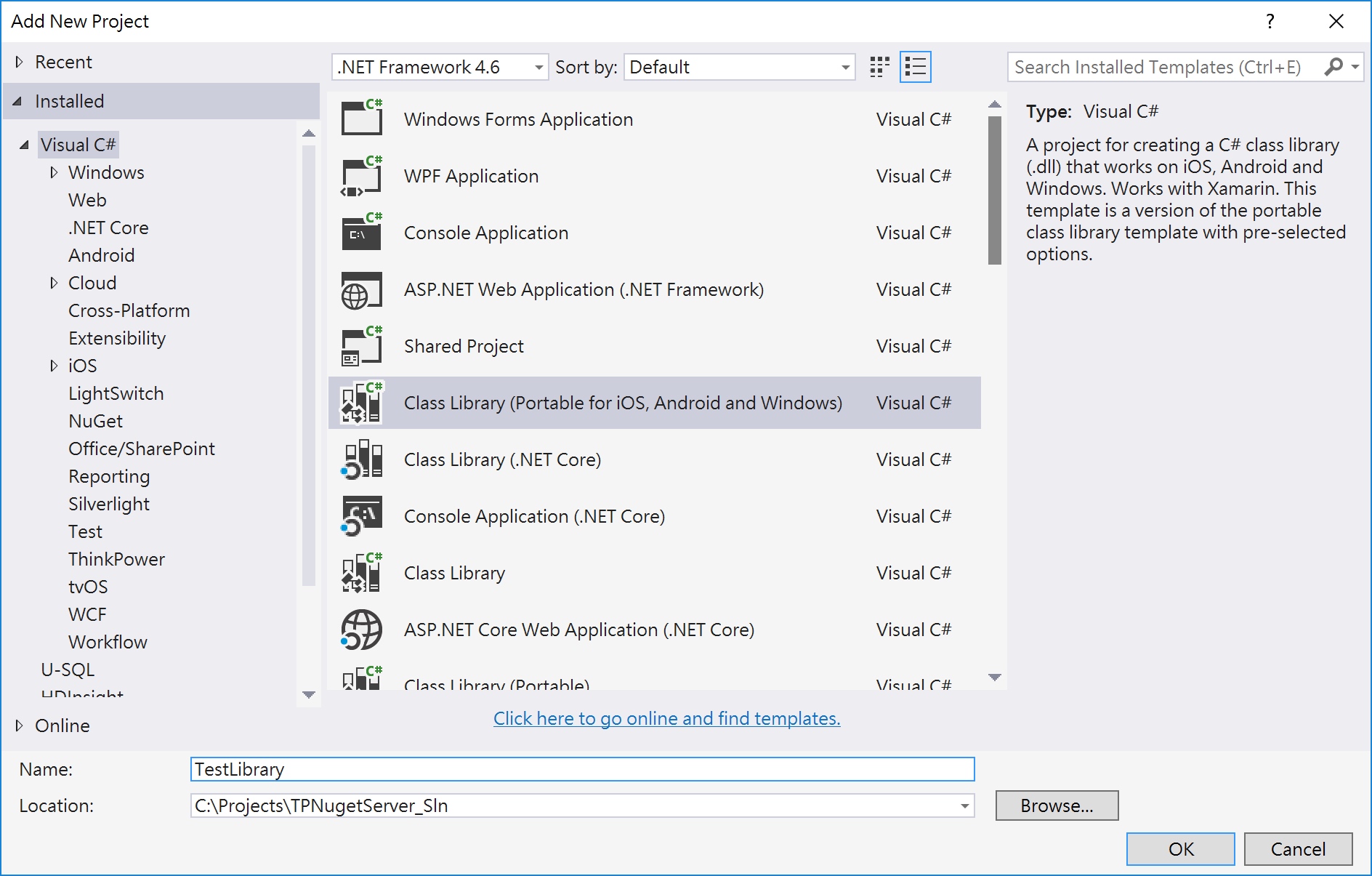Expand the Windows node under Visual C#
This screenshot has width=1372, height=876.
point(54,172)
